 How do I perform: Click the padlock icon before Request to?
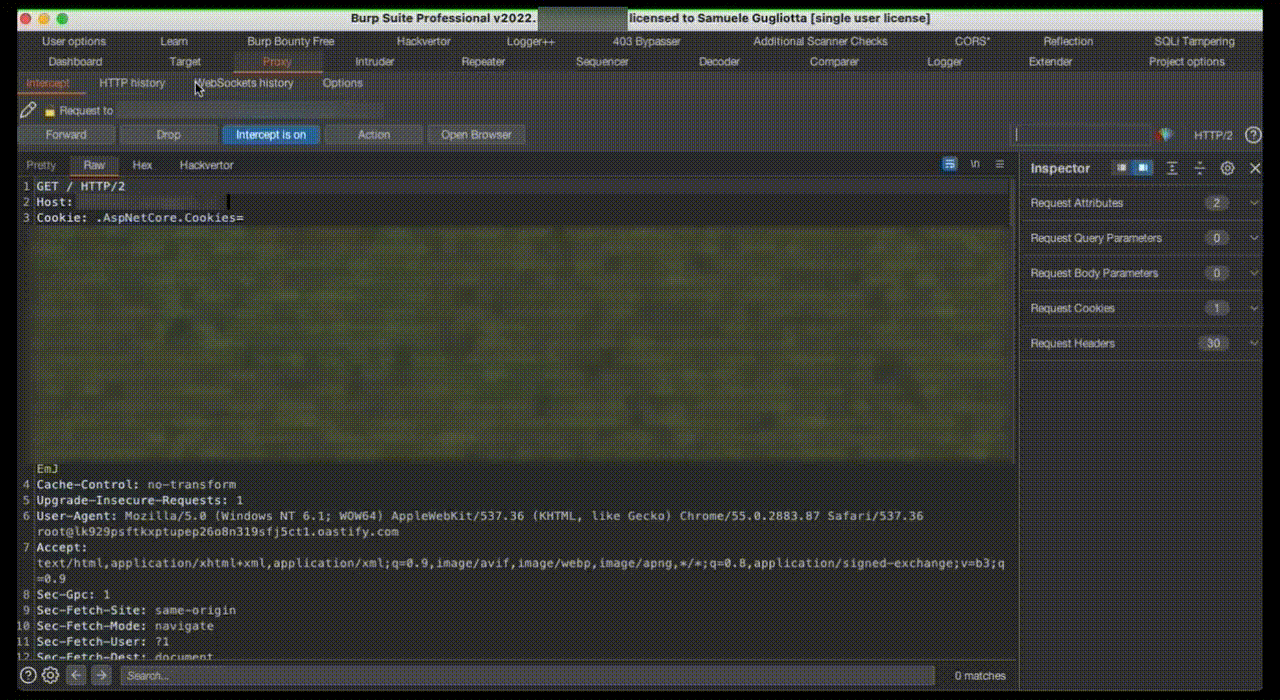pos(49,111)
